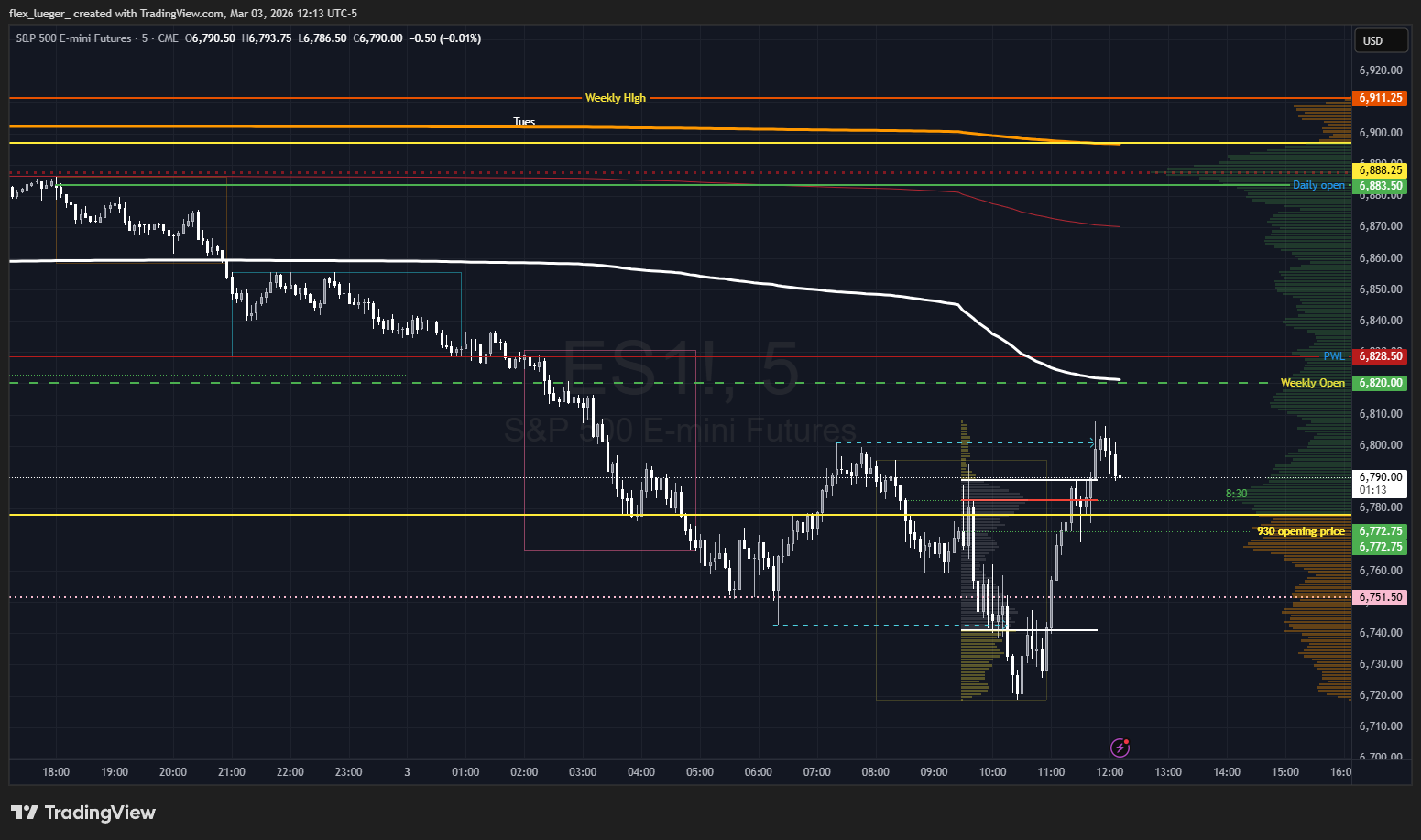Open the USD currency selector
The height and width of the screenshot is (840, 1421).
coord(1381,40)
